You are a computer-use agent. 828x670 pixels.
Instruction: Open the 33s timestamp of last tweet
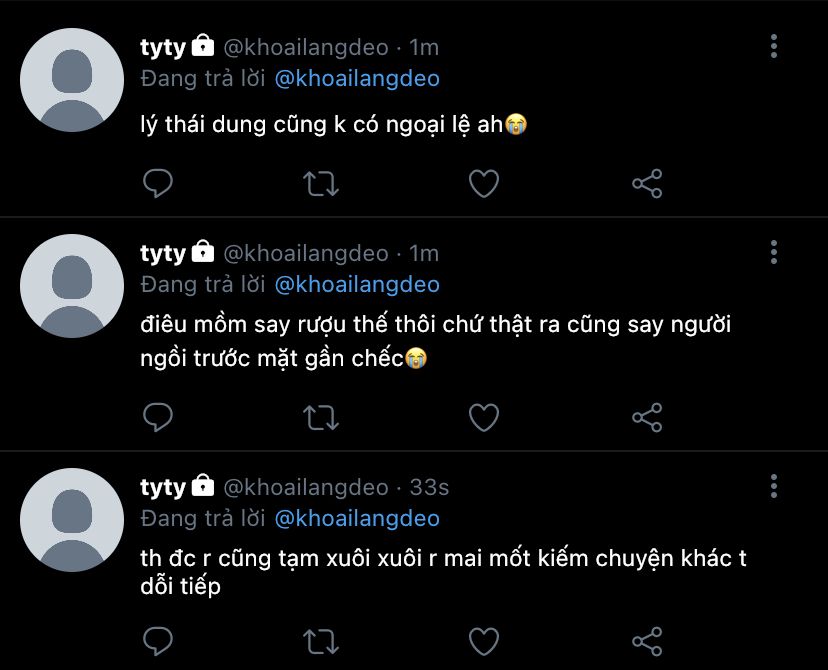(430, 488)
